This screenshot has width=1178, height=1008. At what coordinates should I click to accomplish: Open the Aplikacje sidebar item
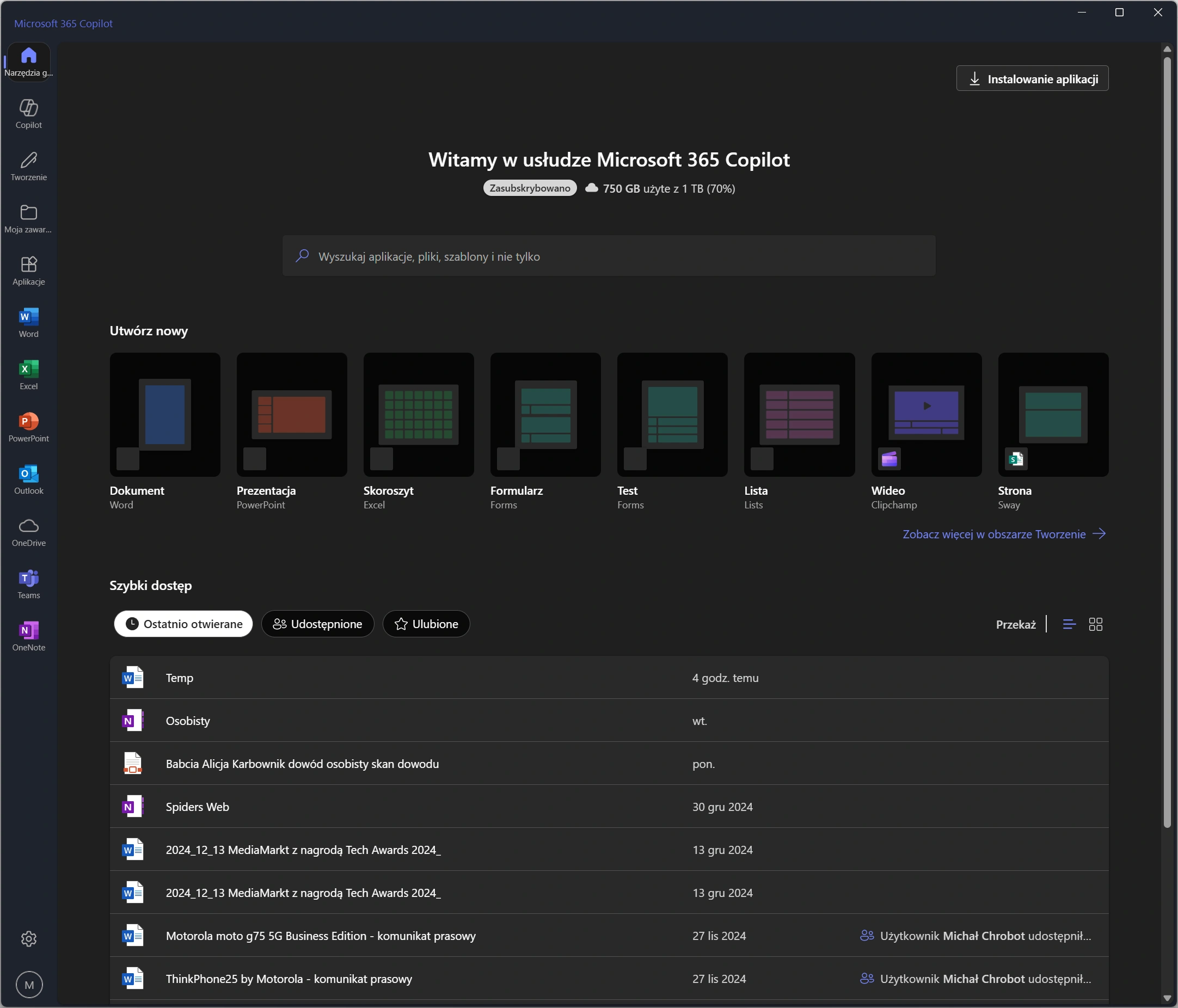click(x=28, y=271)
